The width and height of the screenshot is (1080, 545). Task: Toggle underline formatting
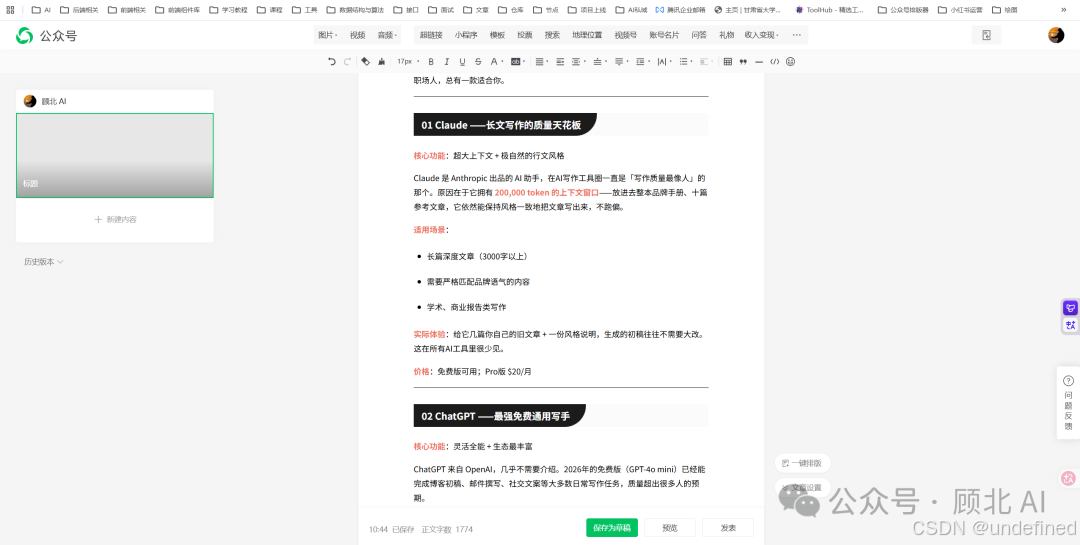click(x=462, y=61)
